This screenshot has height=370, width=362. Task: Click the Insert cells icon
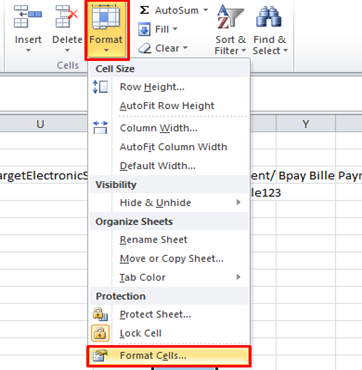tap(28, 16)
